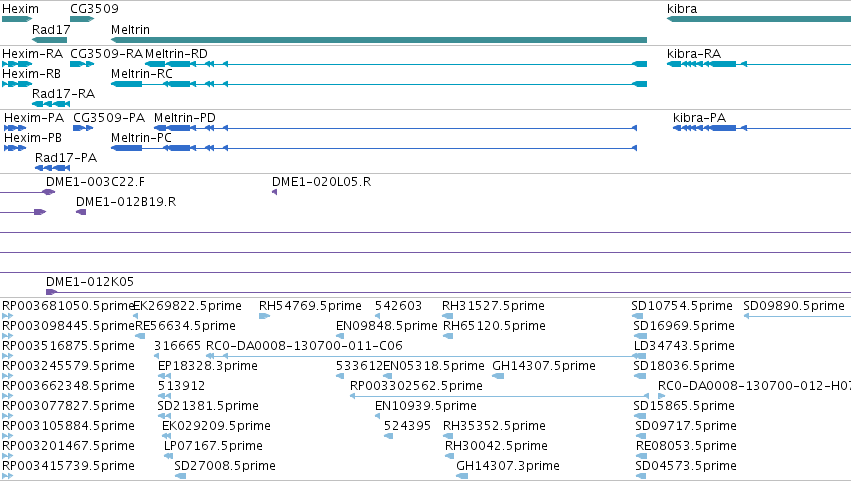Screen dimensions: 851x481
Task: Click the RH65120.5prime EST label
Action: tap(494, 326)
